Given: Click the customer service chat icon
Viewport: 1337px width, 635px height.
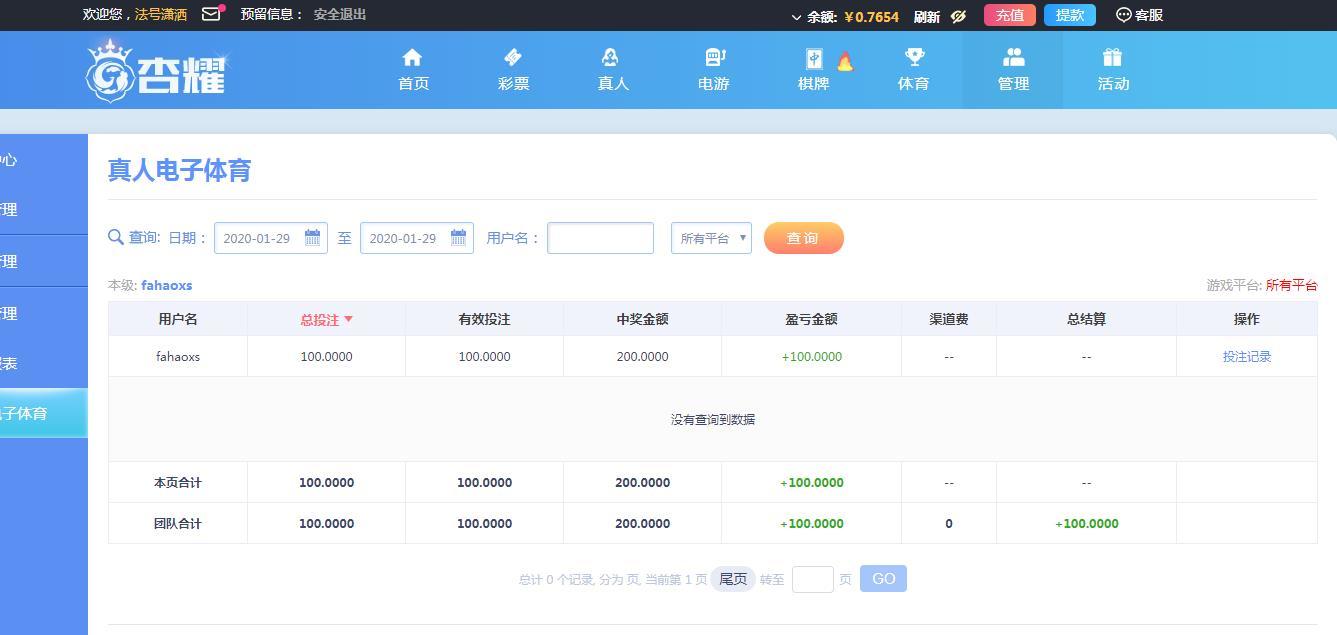Looking at the screenshot, I should click(x=1123, y=15).
